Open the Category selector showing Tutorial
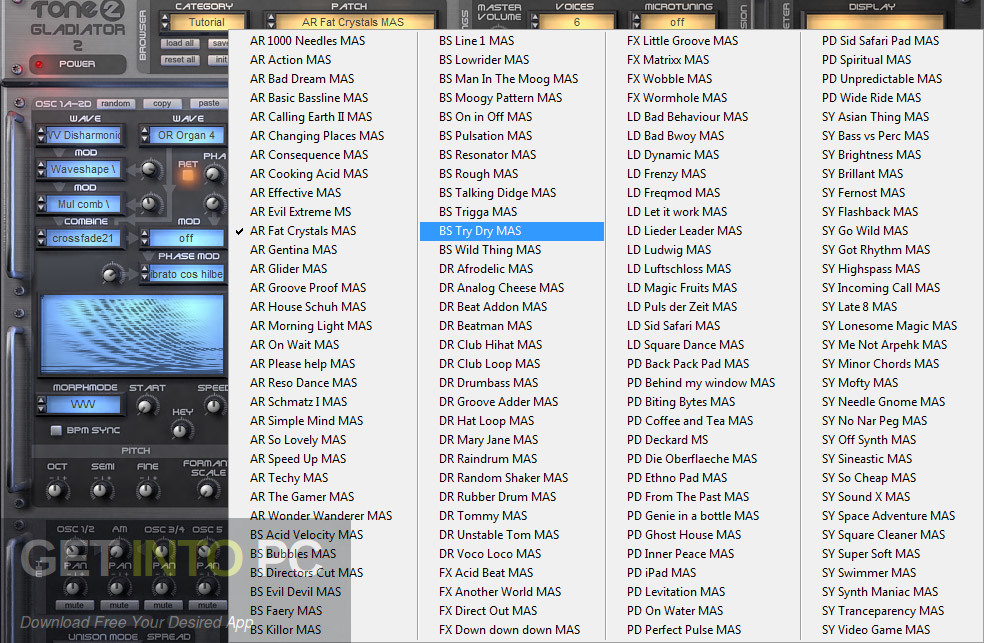Image resolution: width=984 pixels, height=643 pixels. 207,22
